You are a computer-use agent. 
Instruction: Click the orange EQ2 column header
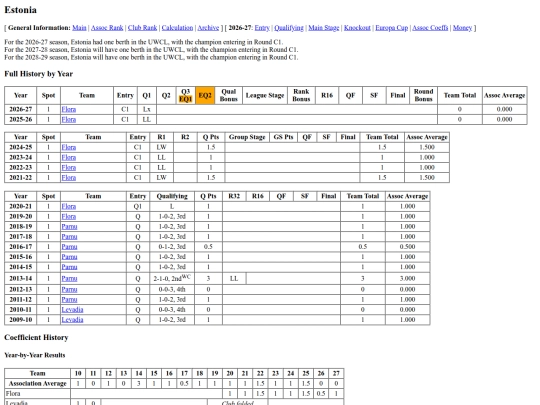tap(205, 95)
